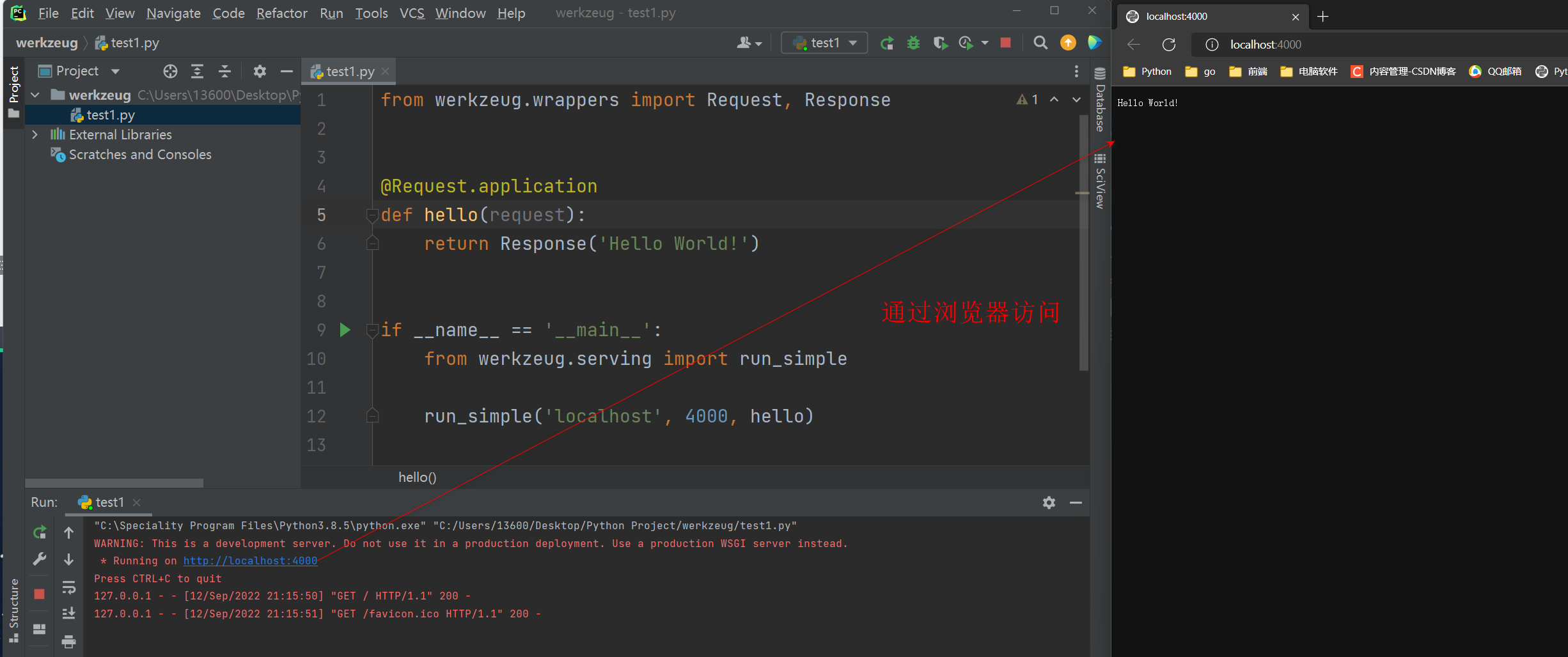Click the print icon in Run panel
Image resolution: width=1568 pixels, height=657 pixels.
click(68, 641)
